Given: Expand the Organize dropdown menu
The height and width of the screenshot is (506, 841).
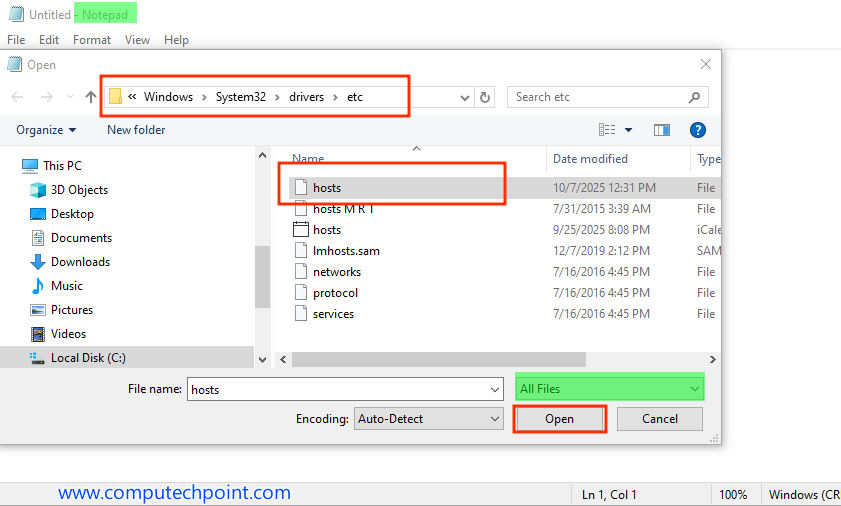Looking at the screenshot, I should (x=46, y=130).
